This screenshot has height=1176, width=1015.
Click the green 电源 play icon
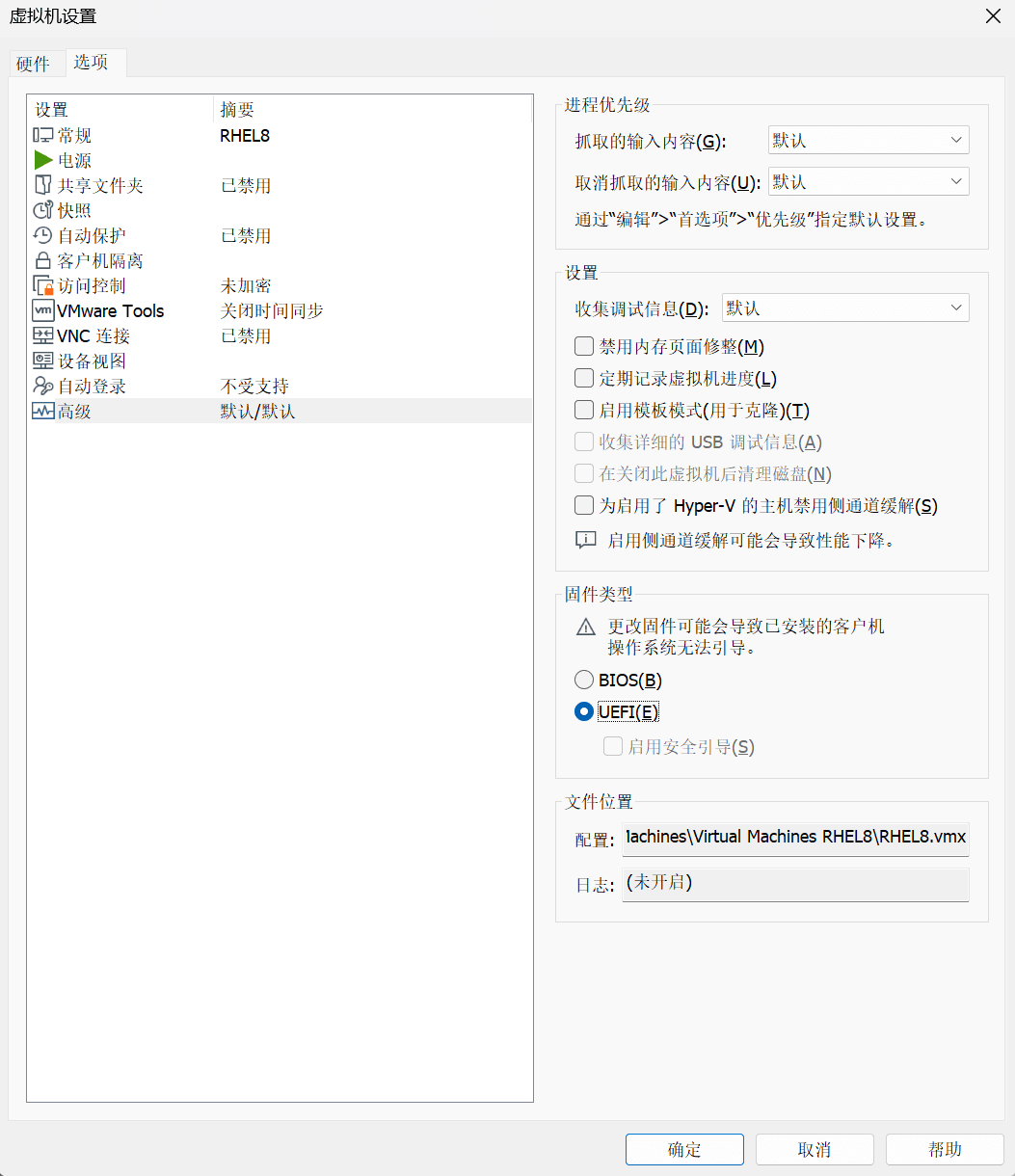43,161
